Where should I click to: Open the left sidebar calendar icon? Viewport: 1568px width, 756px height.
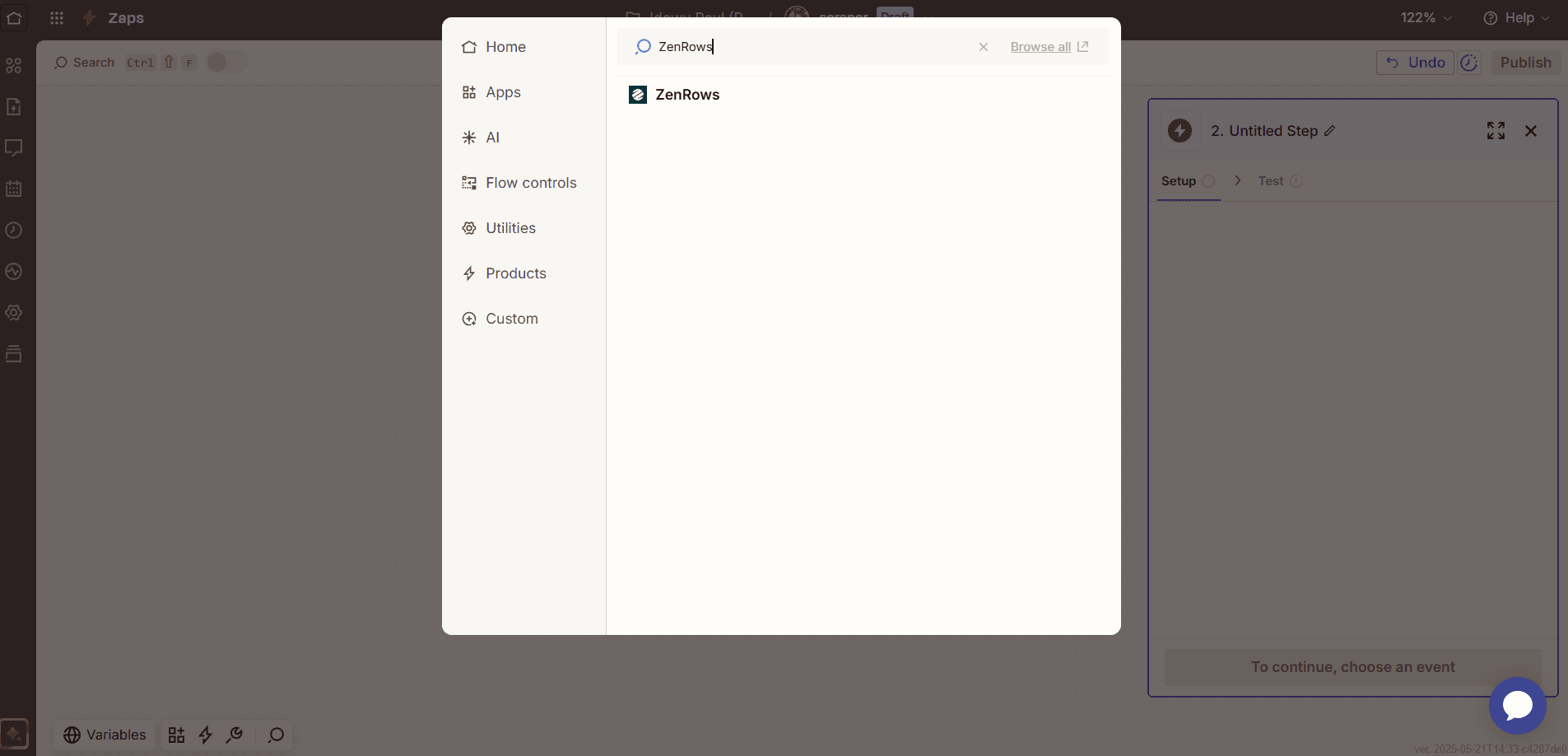click(14, 189)
